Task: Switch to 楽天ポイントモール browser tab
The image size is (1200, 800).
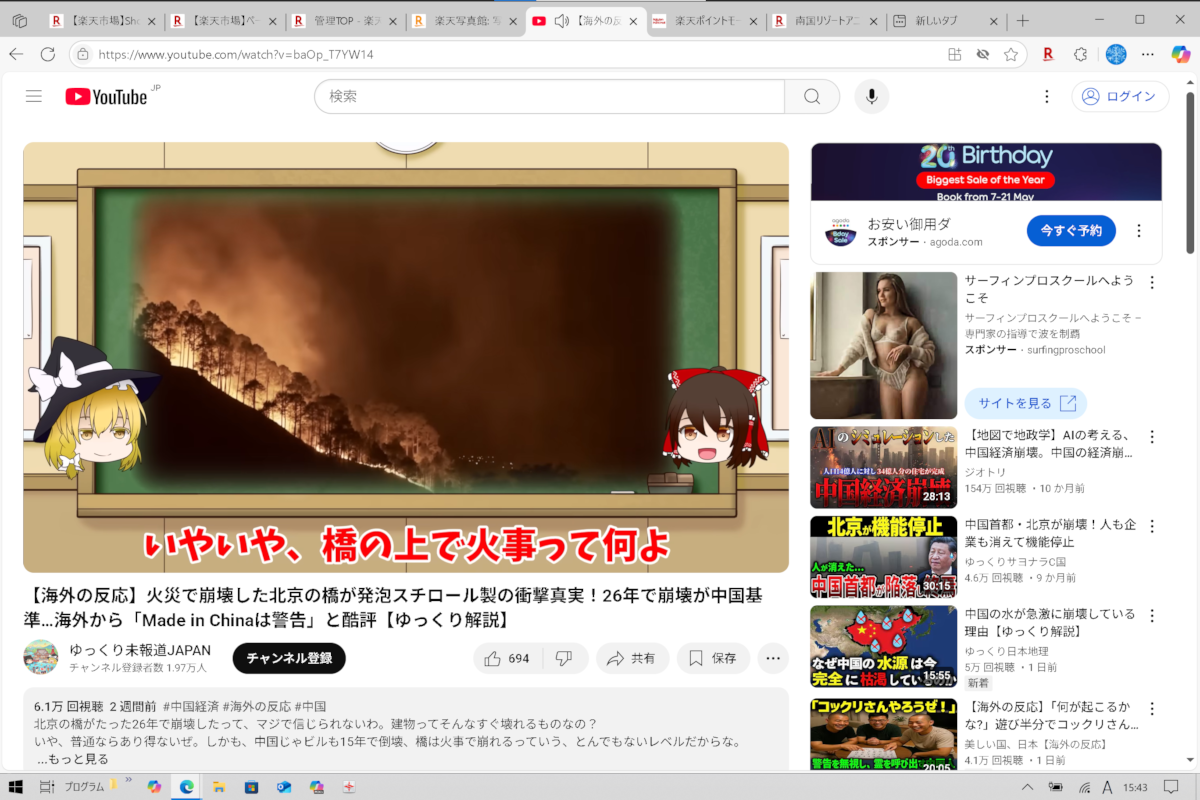Action: [706, 20]
